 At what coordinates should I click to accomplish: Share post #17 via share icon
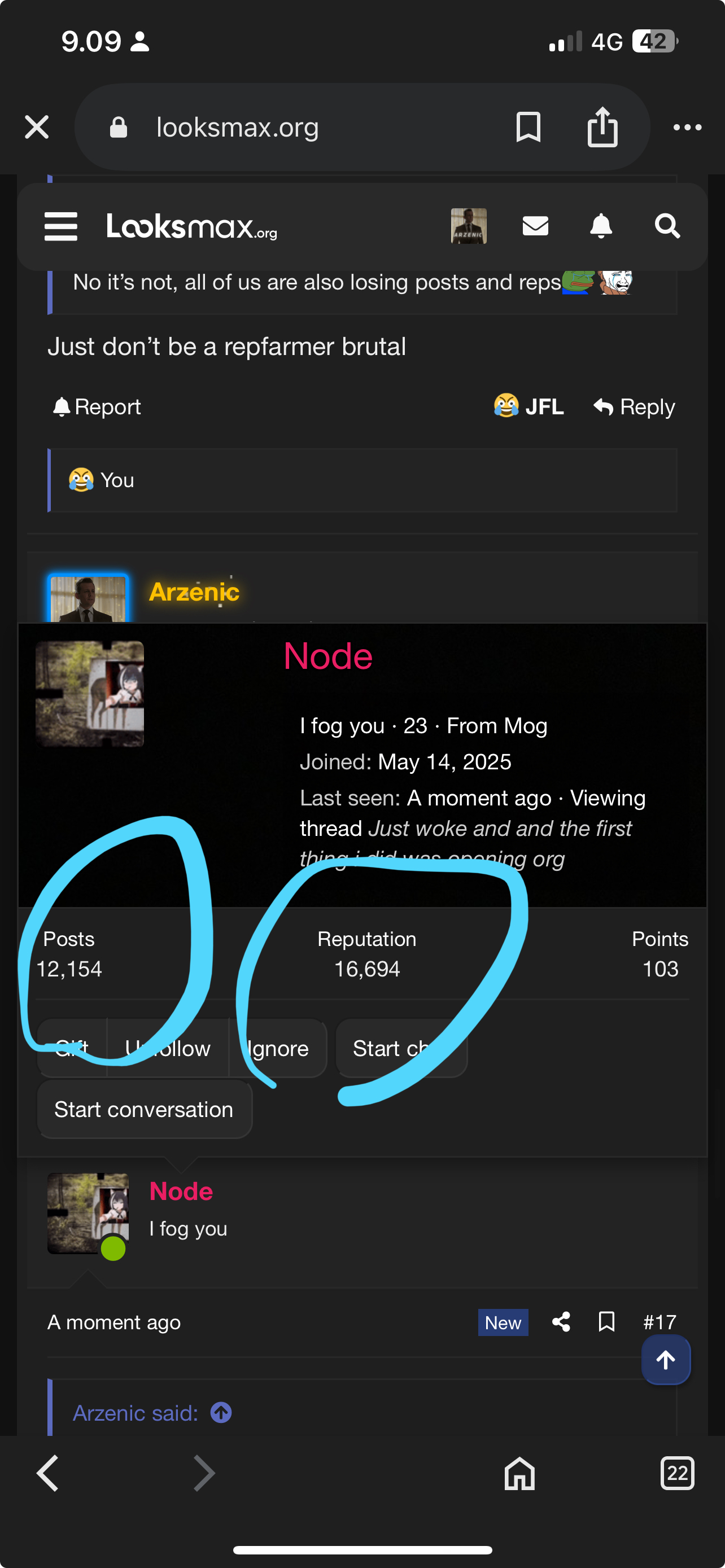561,1322
